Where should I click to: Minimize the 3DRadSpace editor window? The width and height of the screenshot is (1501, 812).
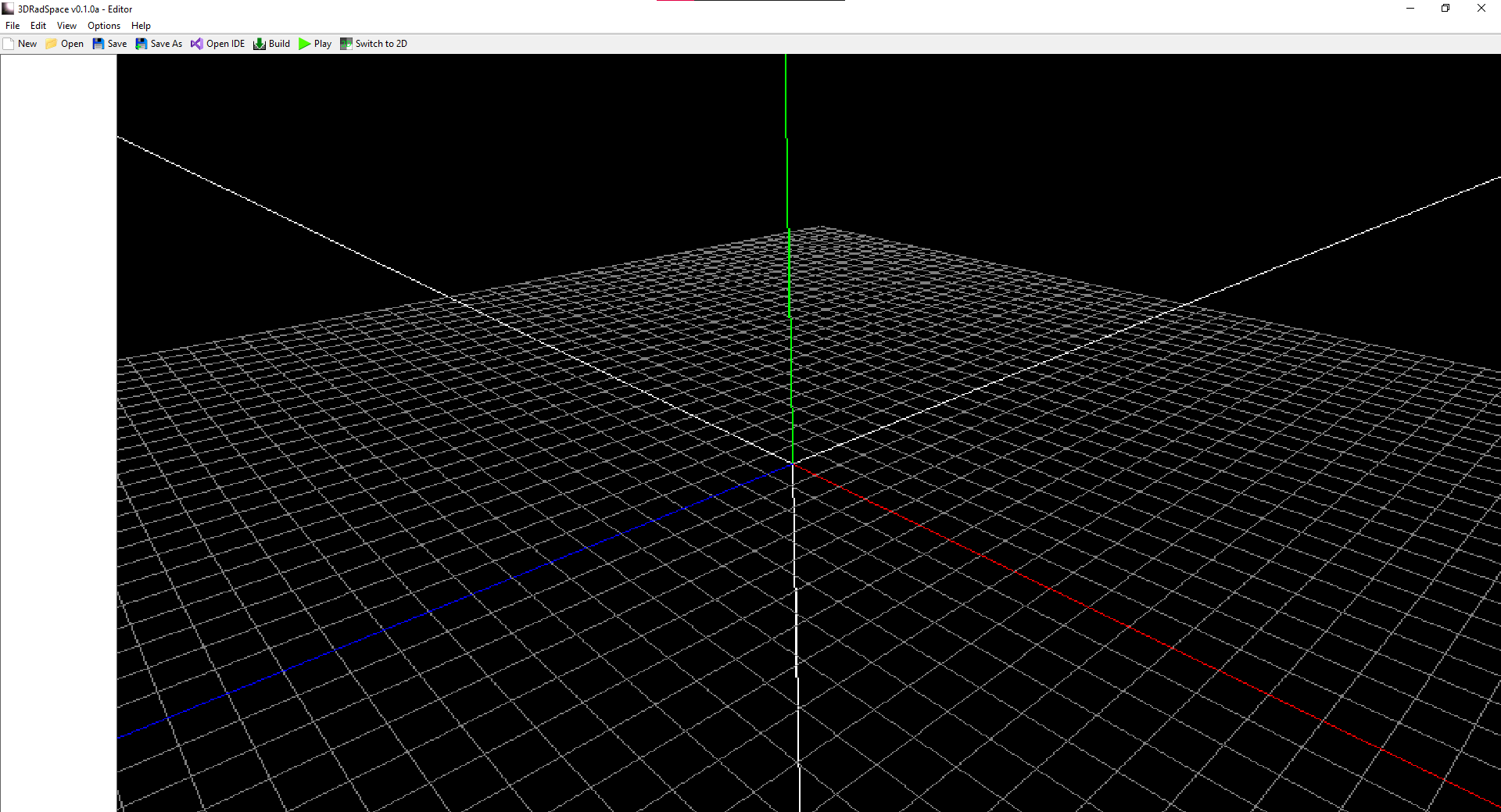1410,9
